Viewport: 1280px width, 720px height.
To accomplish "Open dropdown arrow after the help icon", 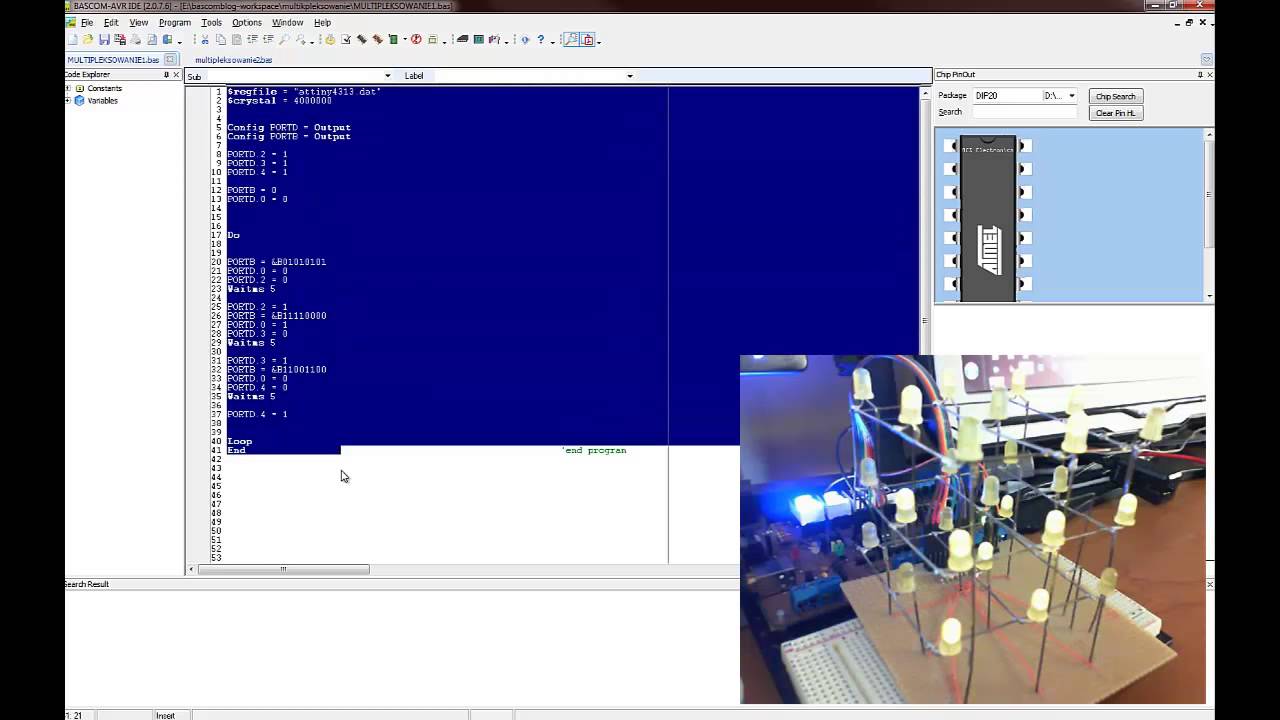I will 553,41.
